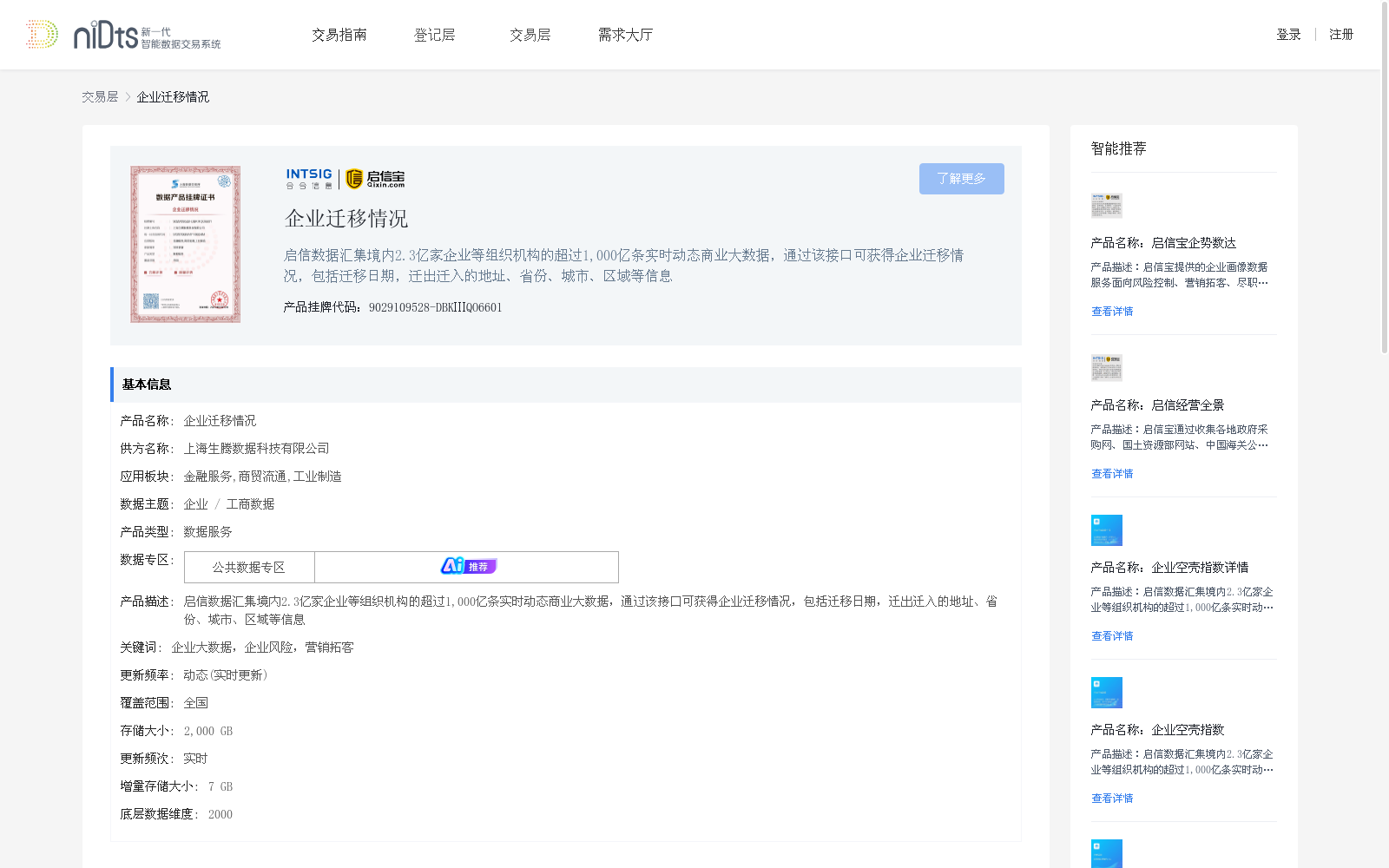The width and height of the screenshot is (1389, 868).
Task: Click the 启信宝 Qixin.com logo
Action: tap(375, 179)
